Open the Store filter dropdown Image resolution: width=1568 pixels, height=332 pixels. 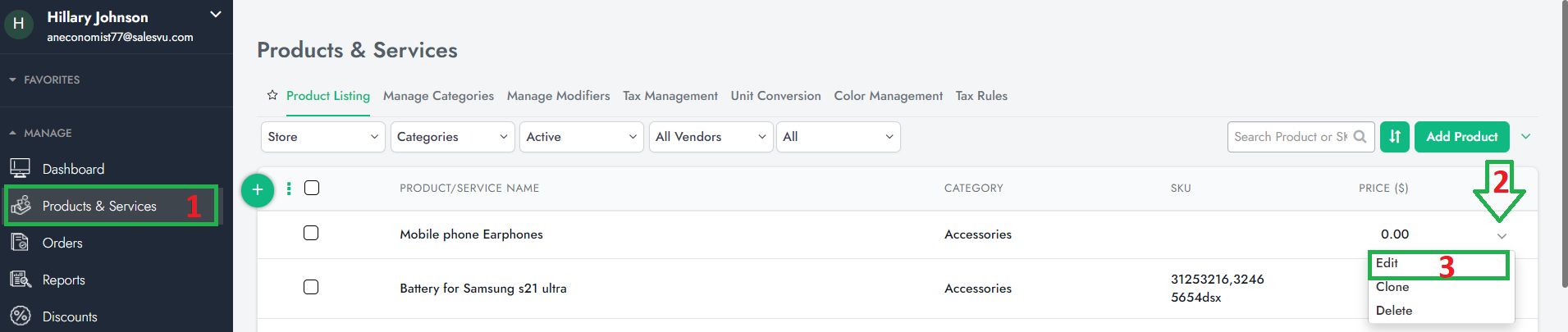pos(322,137)
